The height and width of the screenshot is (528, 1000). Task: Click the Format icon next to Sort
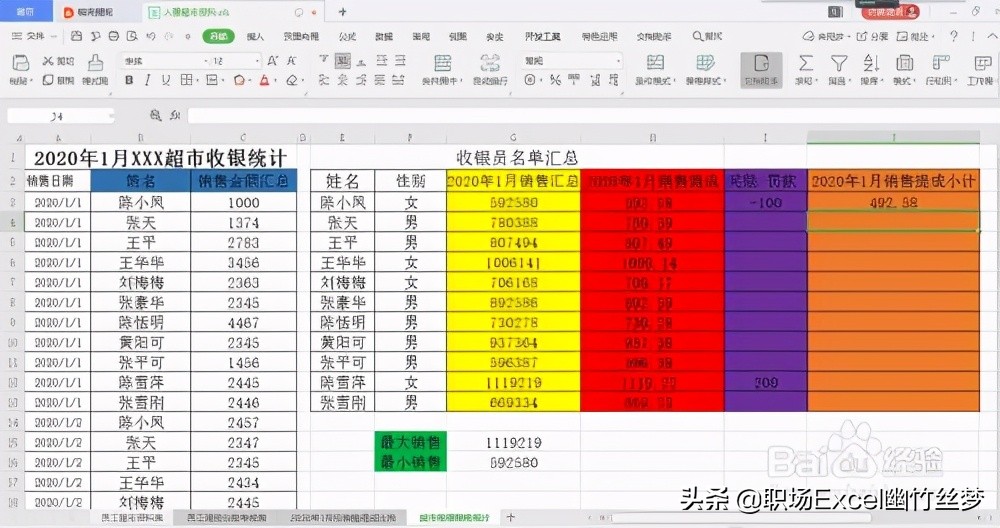pyautogui.click(x=904, y=62)
